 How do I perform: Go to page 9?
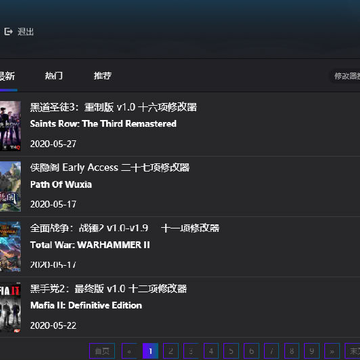(312, 351)
